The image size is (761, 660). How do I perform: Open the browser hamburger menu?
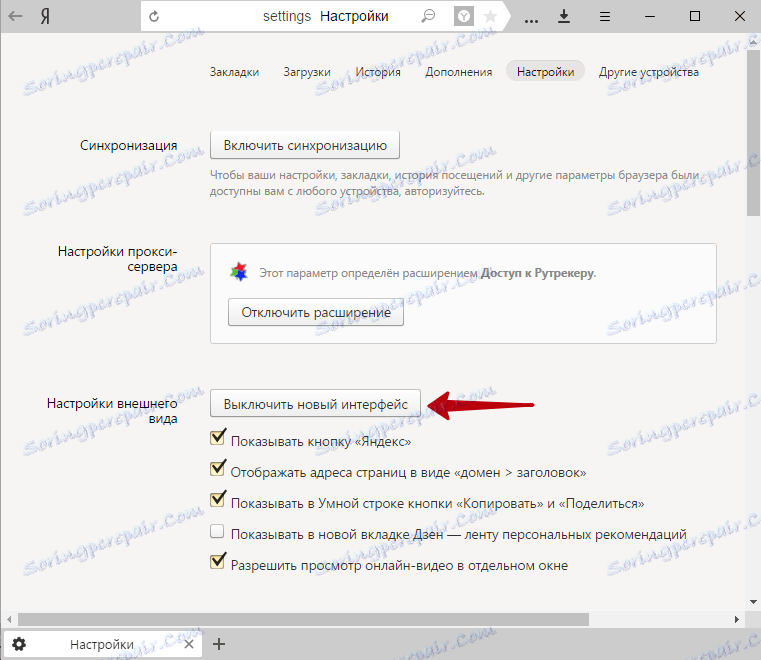(x=605, y=17)
